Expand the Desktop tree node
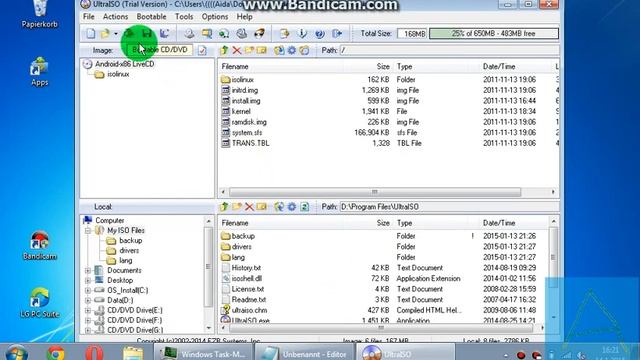The image size is (640, 360). 88,280
